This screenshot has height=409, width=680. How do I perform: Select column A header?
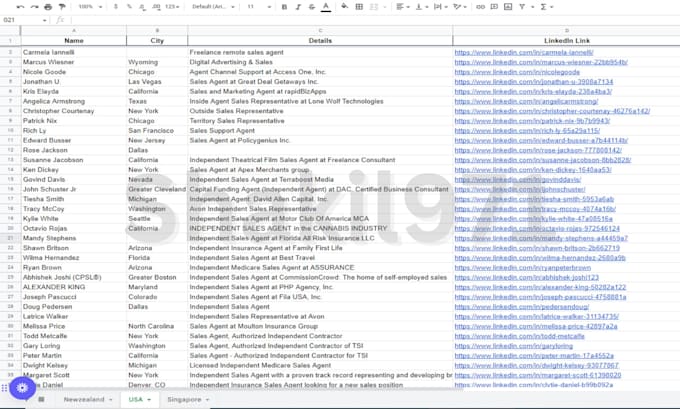pyautogui.click(x=74, y=30)
